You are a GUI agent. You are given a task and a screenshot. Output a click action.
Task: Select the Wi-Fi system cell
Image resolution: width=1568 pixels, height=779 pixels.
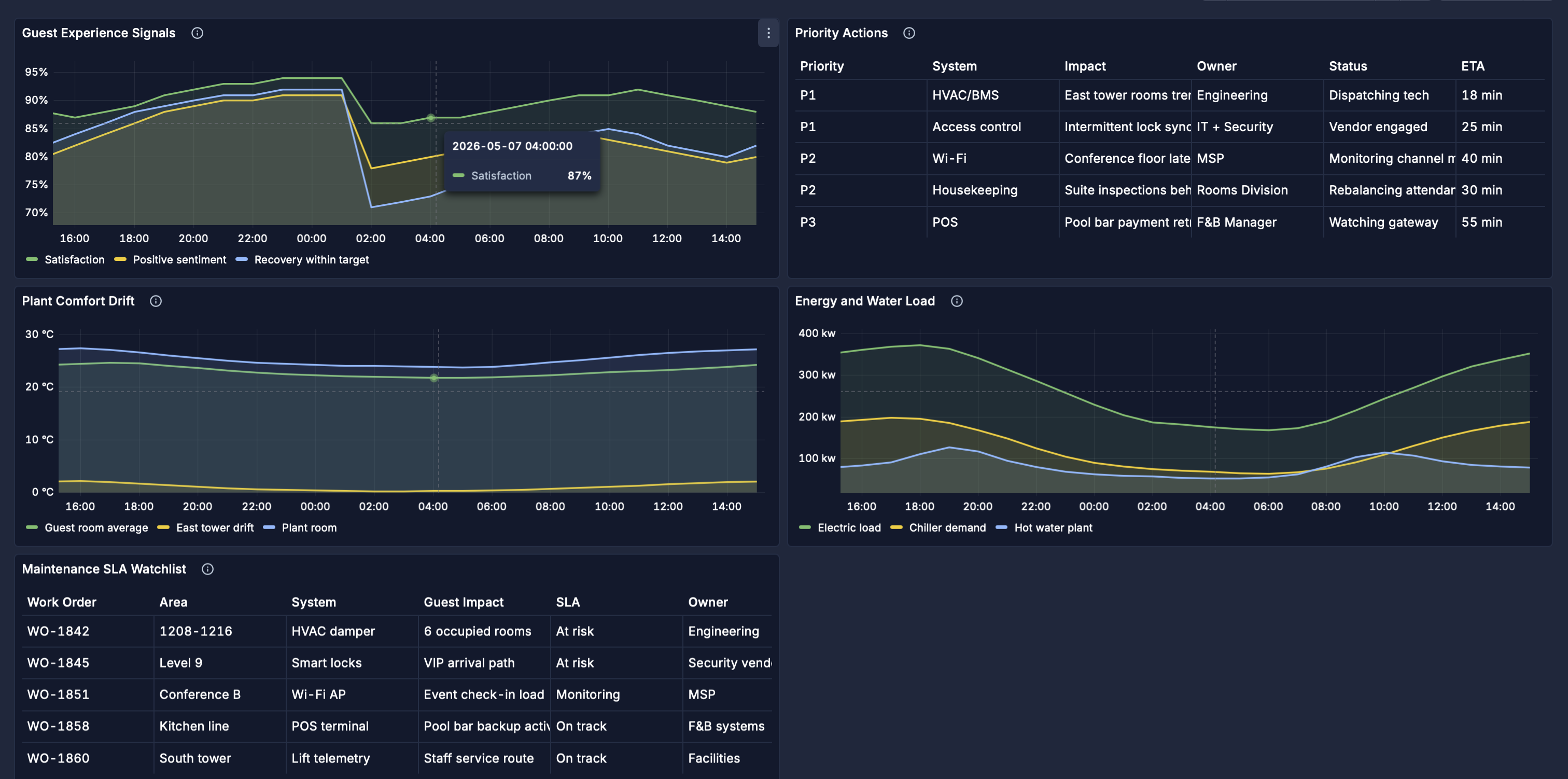click(992, 158)
